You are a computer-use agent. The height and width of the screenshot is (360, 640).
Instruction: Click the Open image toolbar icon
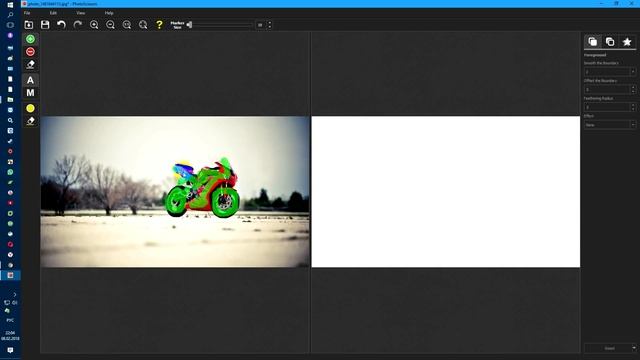(29, 25)
